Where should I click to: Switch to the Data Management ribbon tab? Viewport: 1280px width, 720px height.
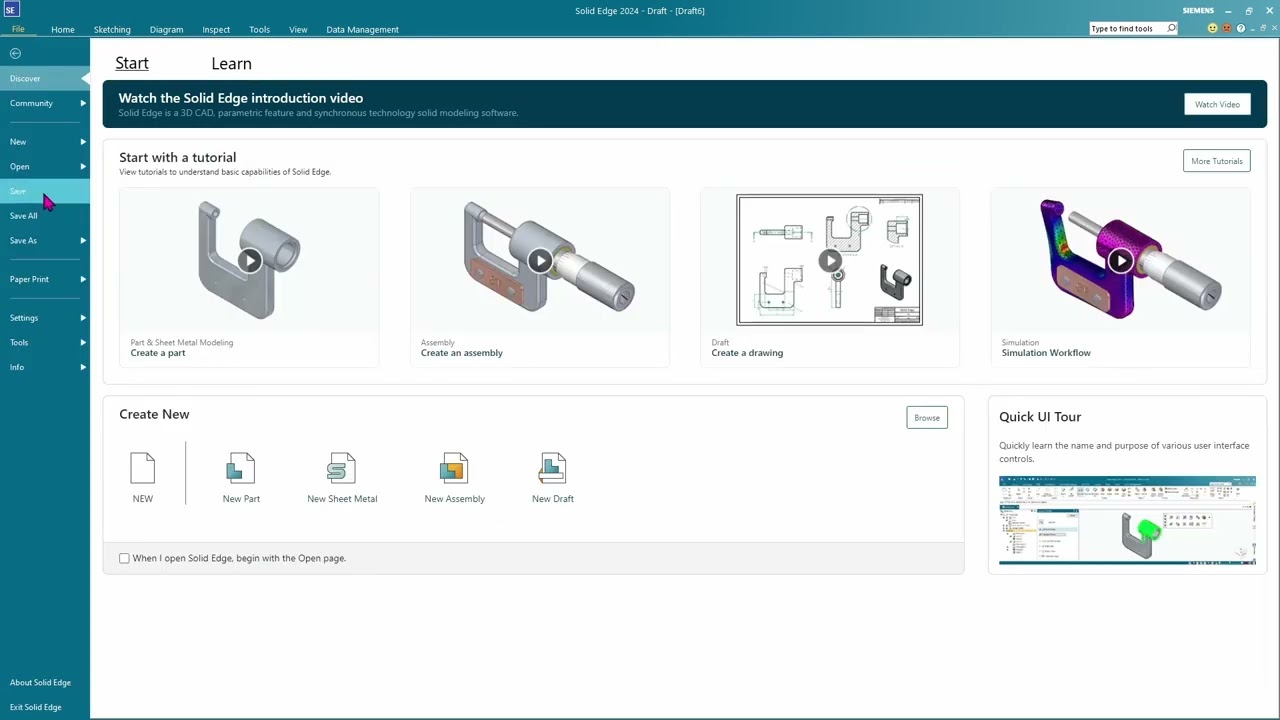[x=362, y=30]
